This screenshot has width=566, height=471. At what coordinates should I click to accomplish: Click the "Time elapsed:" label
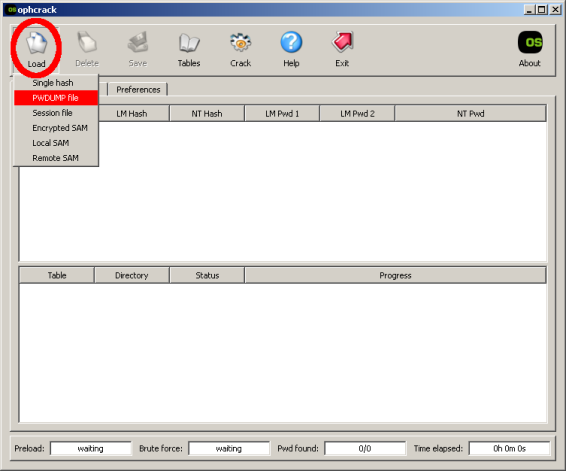coord(438,449)
